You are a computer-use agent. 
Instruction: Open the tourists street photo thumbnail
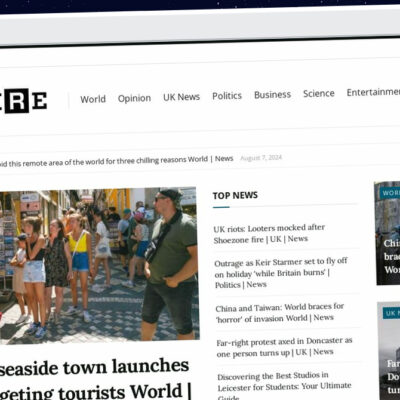[x=99, y=266]
